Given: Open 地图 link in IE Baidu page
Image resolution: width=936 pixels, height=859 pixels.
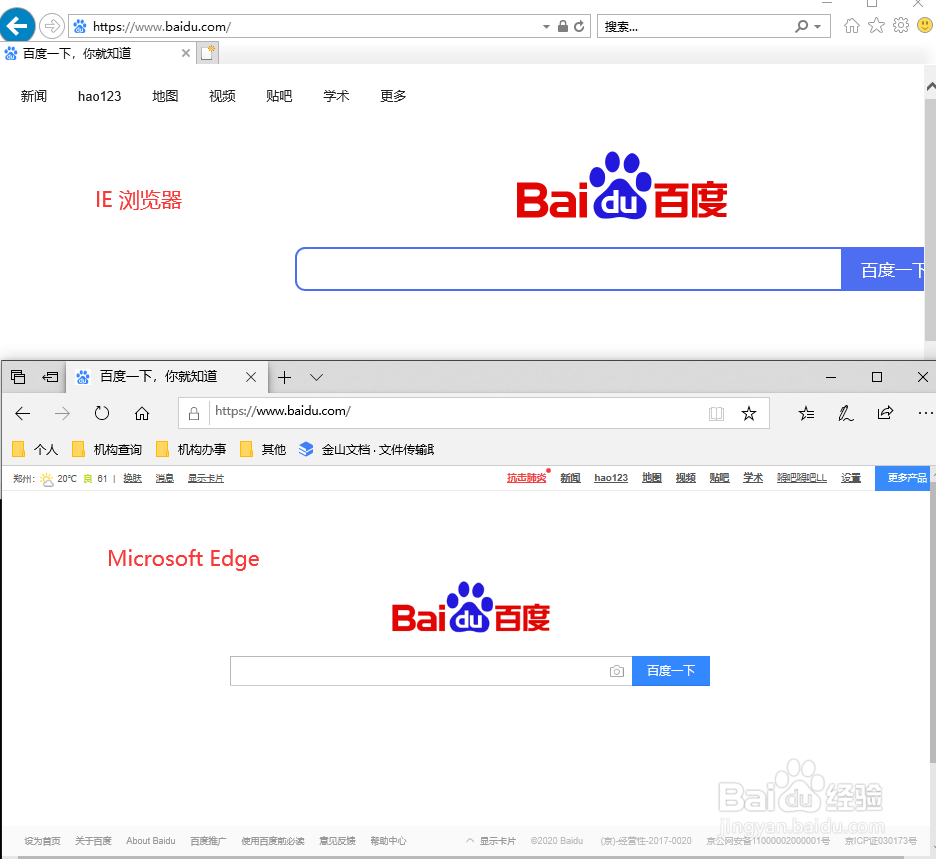Looking at the screenshot, I should pos(165,96).
